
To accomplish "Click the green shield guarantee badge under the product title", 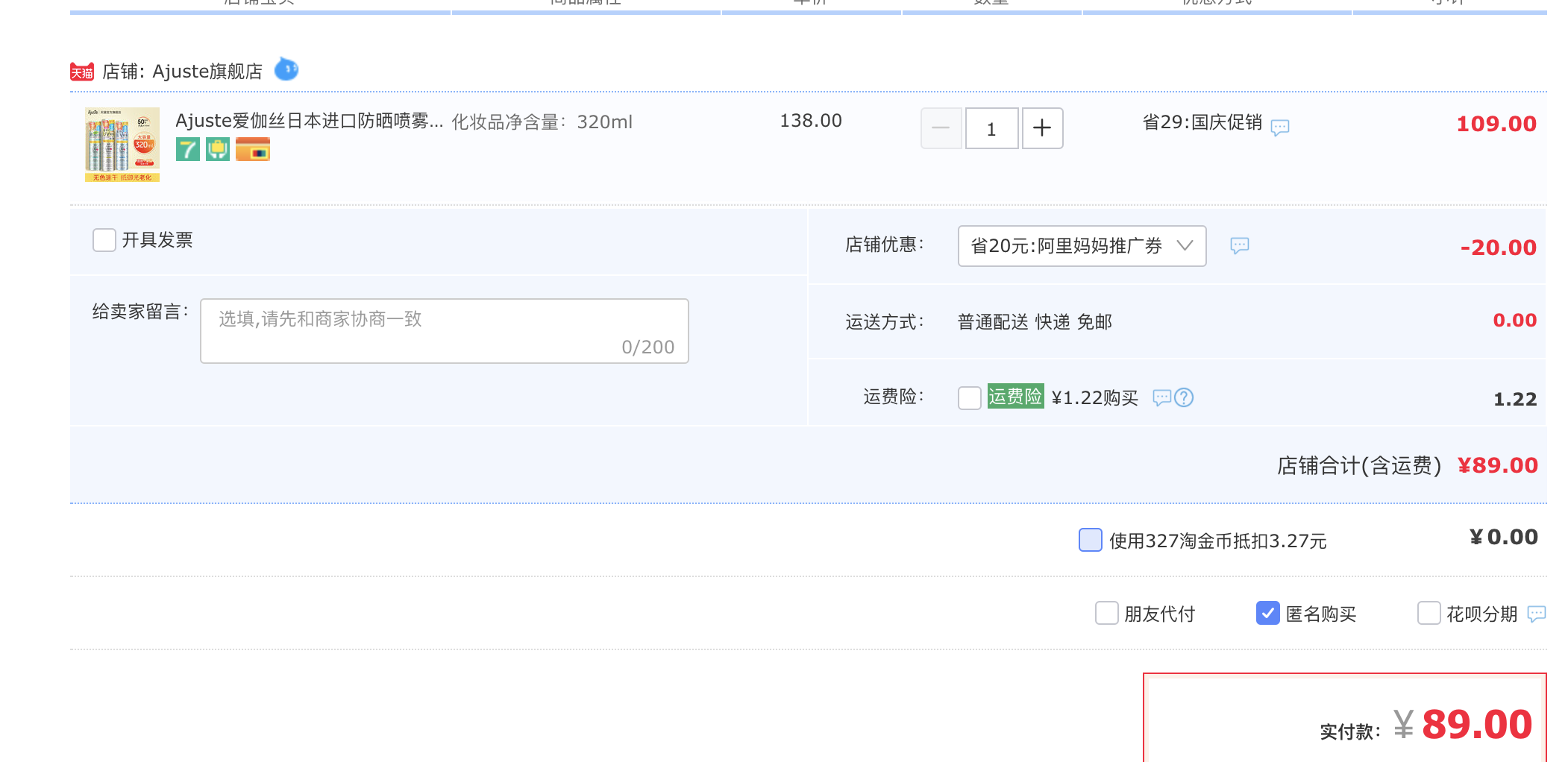I will click(x=218, y=149).
